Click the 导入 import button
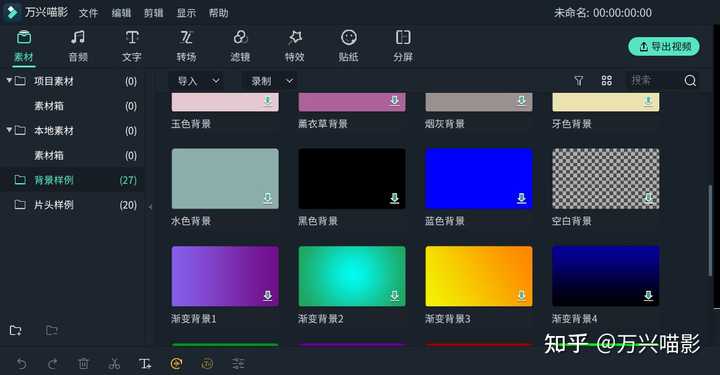 (x=187, y=81)
